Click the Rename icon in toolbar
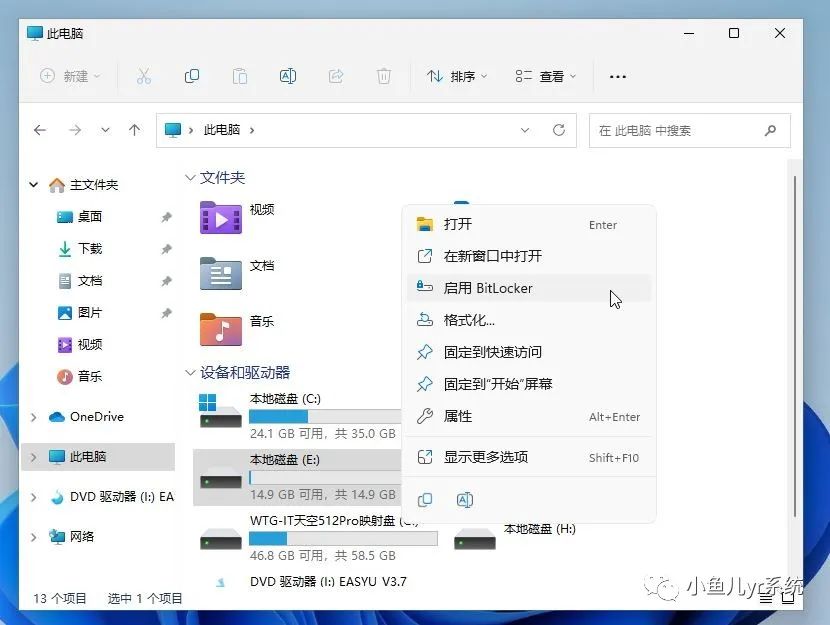Image resolution: width=830 pixels, height=625 pixels. 287,76
